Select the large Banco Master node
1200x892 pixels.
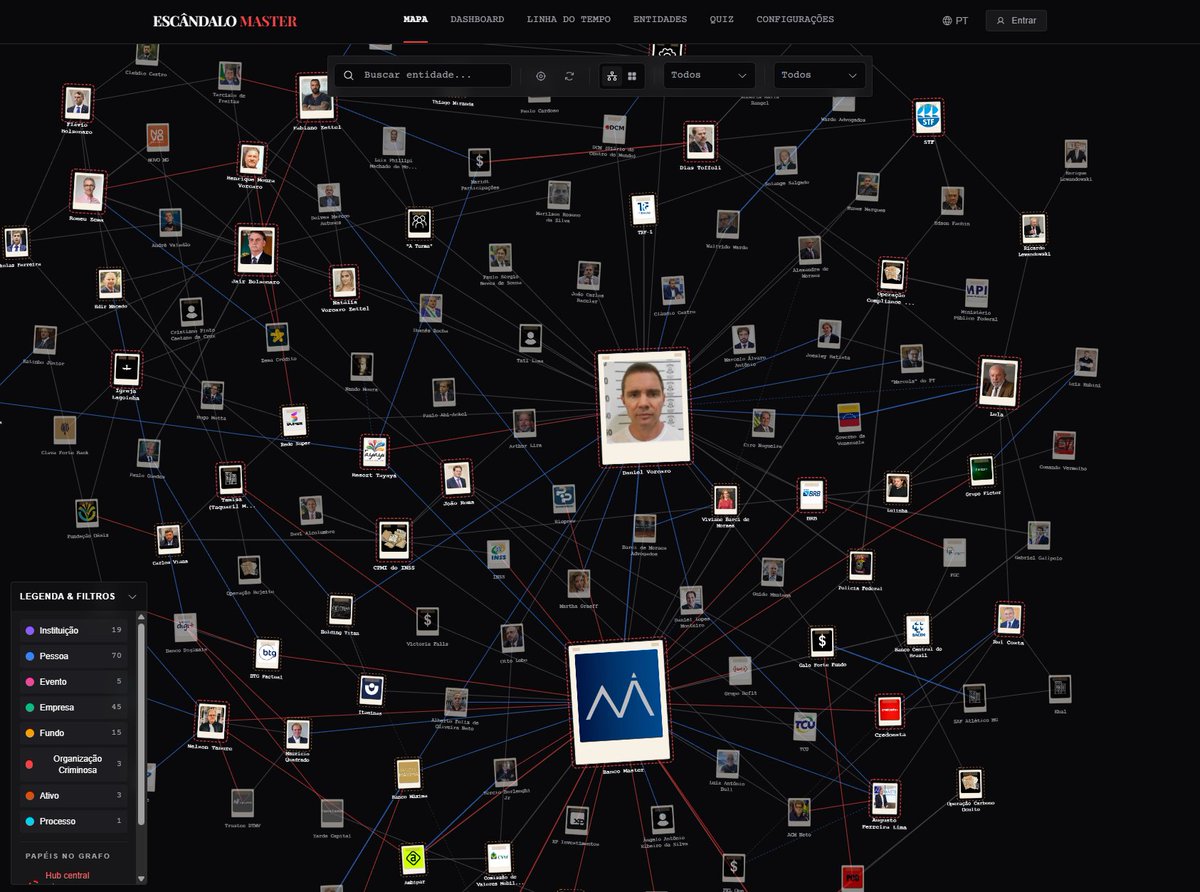tap(618, 703)
